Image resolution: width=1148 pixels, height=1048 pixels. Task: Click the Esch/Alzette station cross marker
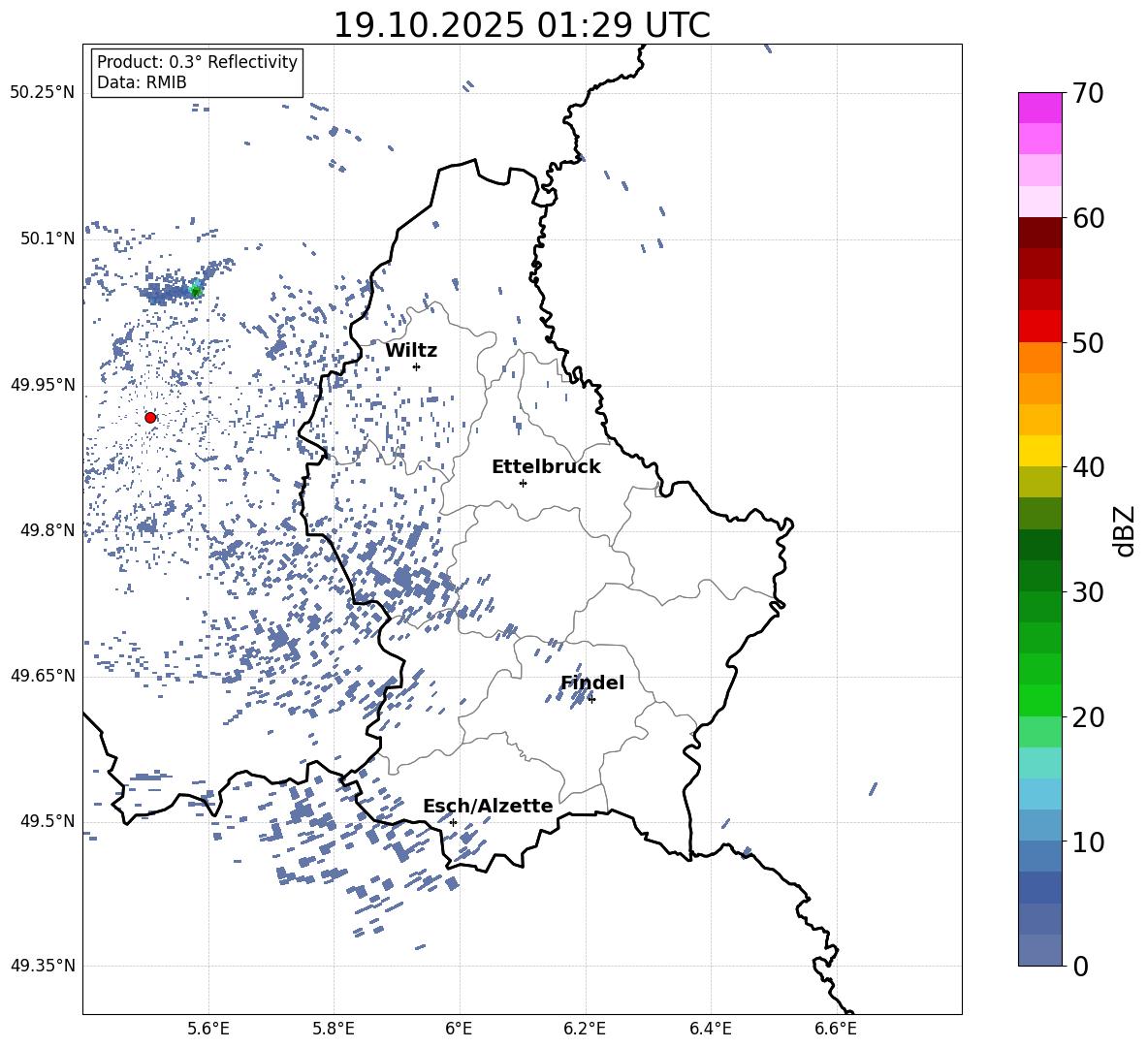point(453,822)
